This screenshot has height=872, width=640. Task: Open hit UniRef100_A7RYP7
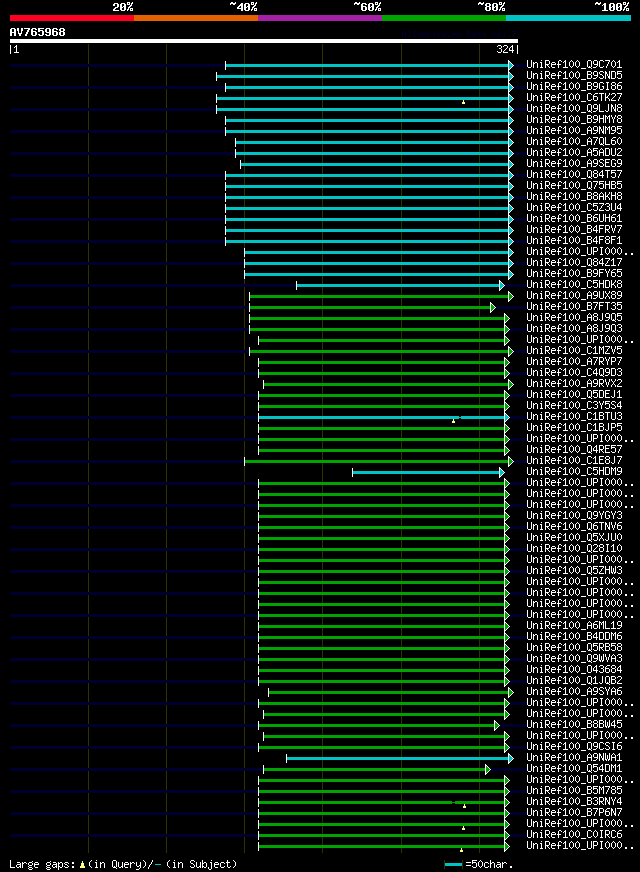574,361
